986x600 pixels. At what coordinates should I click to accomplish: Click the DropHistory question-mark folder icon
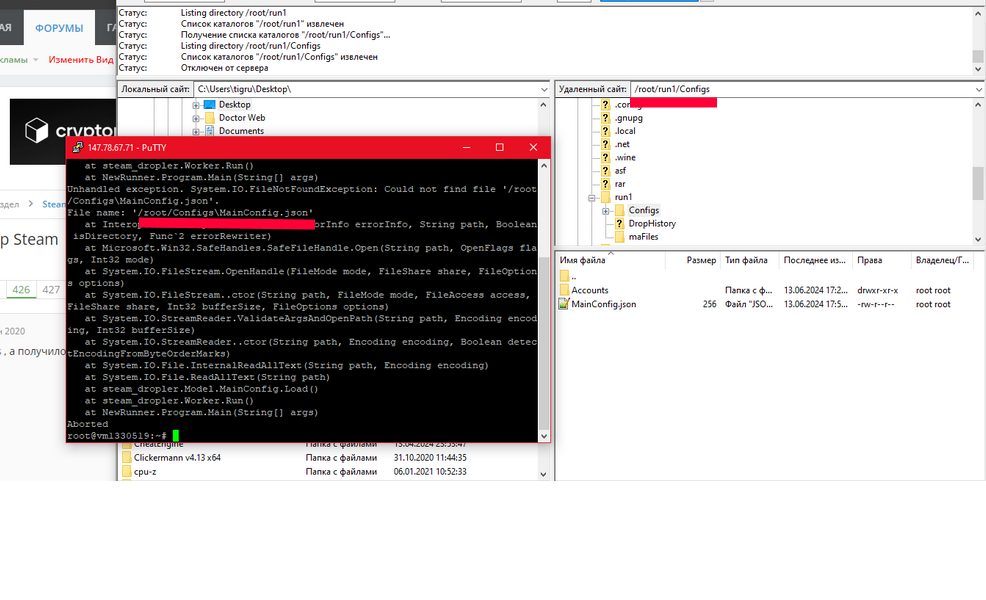pyautogui.click(x=619, y=223)
